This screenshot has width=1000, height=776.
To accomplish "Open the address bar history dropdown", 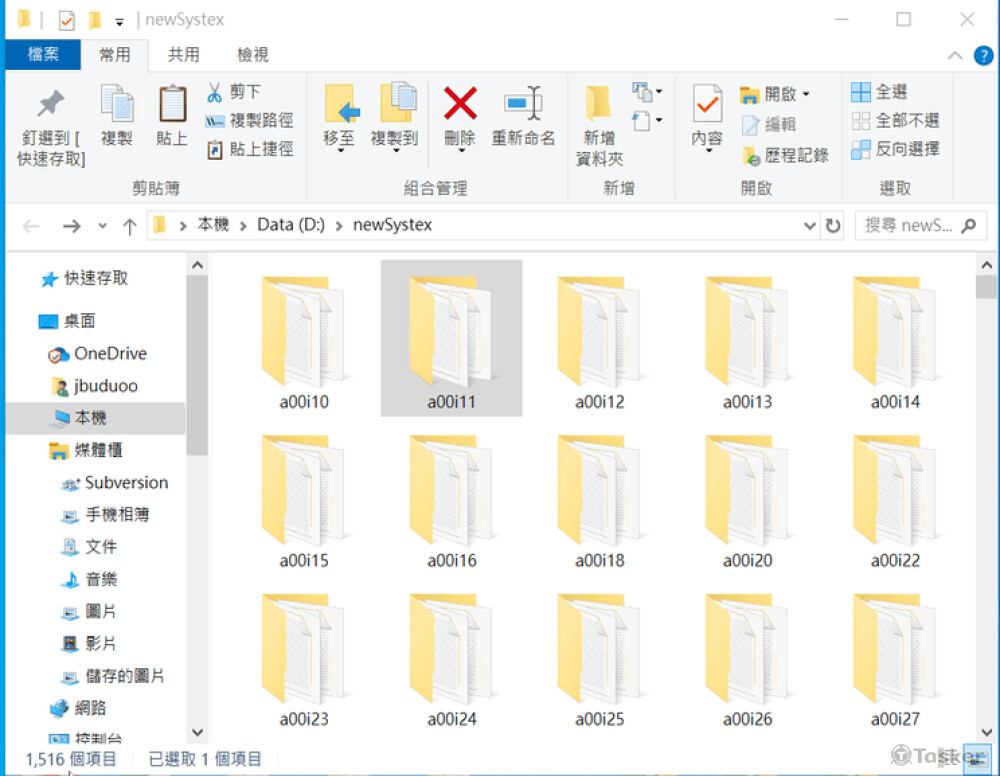I will click(x=809, y=226).
